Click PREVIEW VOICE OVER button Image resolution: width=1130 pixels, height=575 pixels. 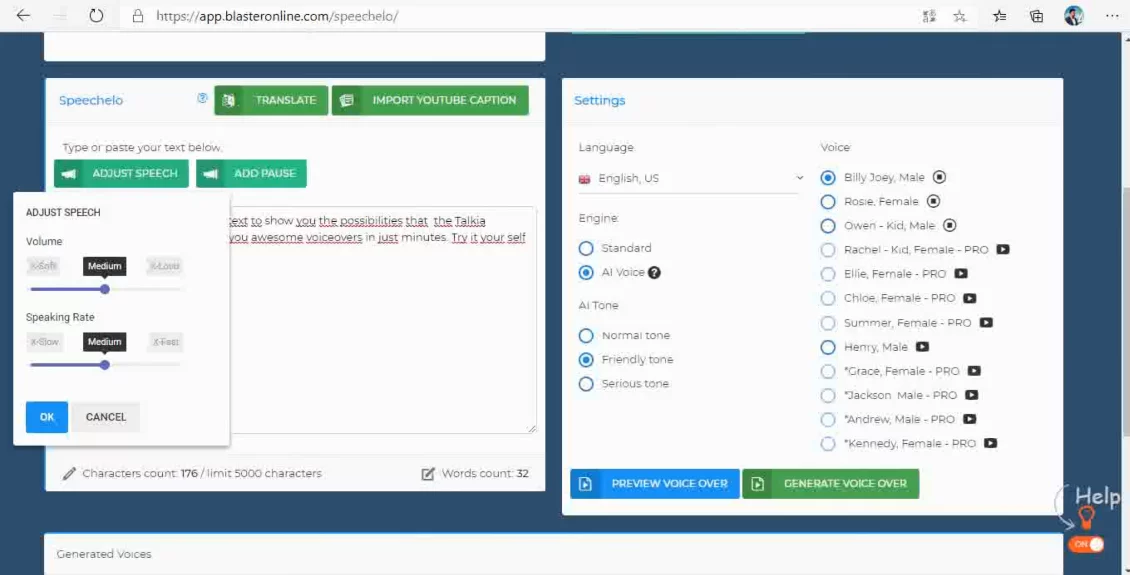tap(655, 483)
